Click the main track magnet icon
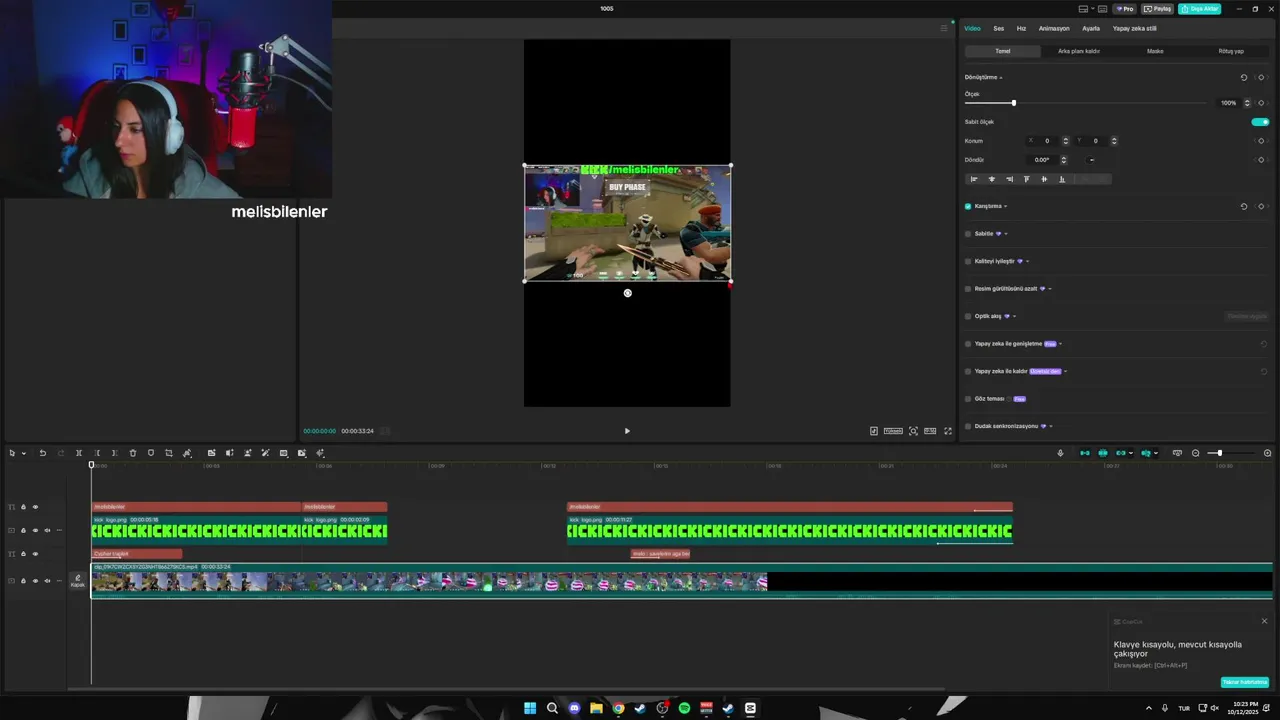This screenshot has height=720, width=1280. (x=1084, y=453)
